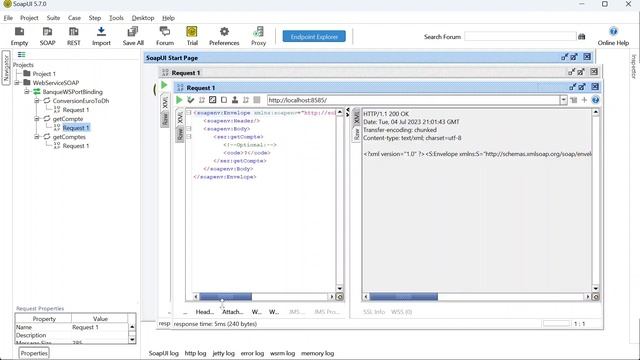Open the Help menu
Screen dimensions: 640x360
(168, 18)
